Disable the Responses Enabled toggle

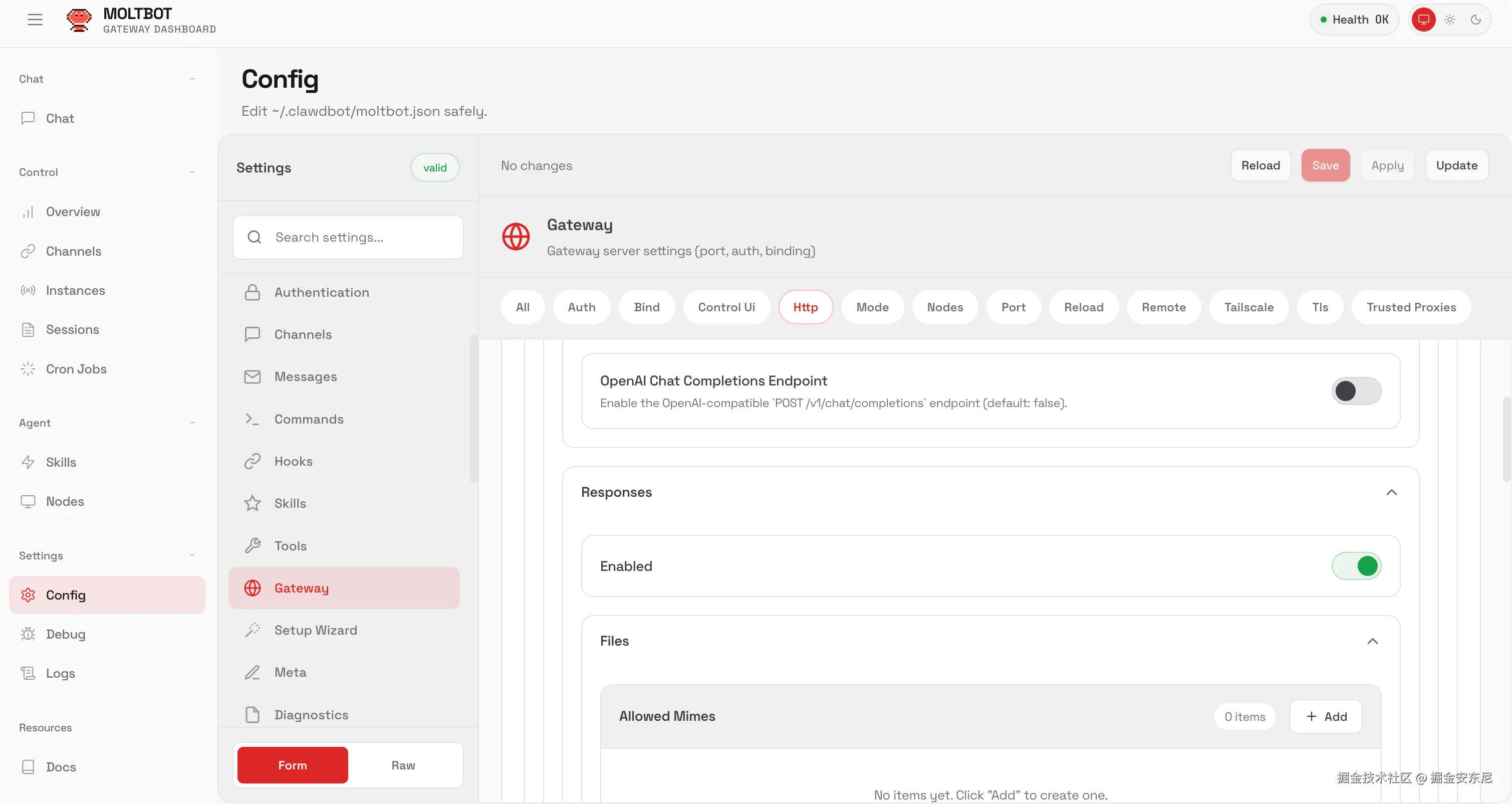pyautogui.click(x=1356, y=566)
